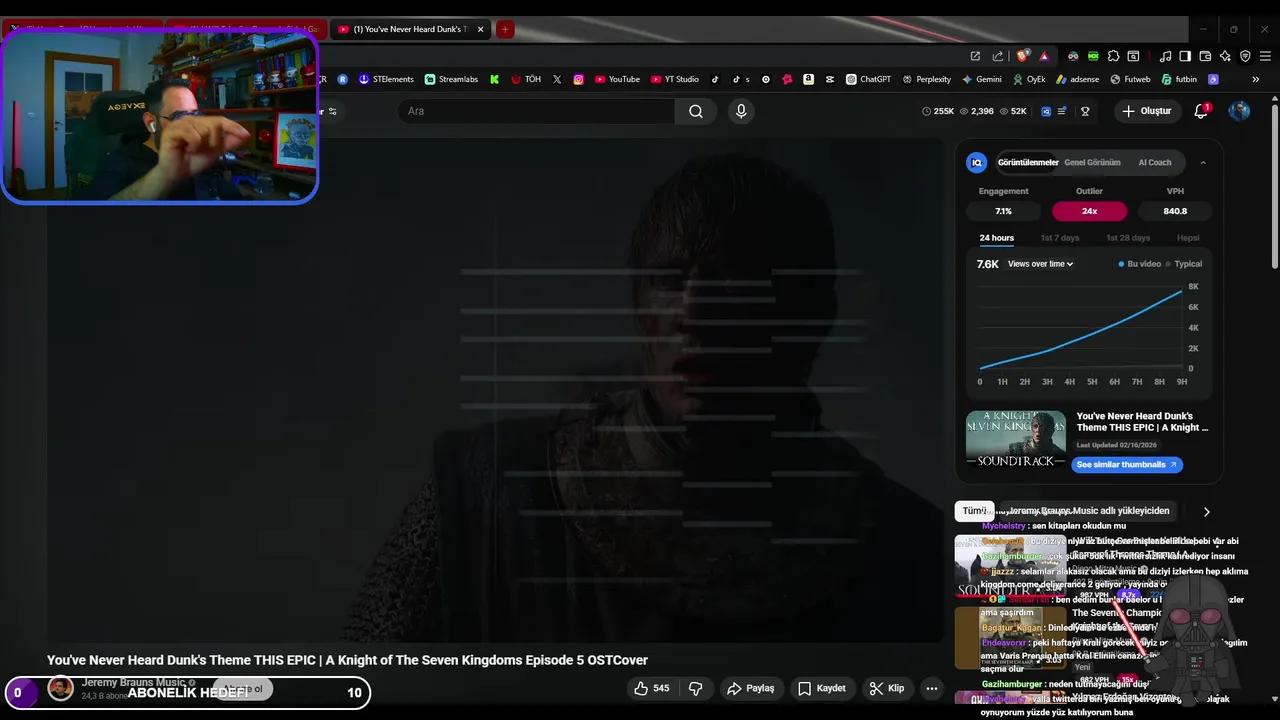Focus the Ara search field

pyautogui.click(x=536, y=111)
